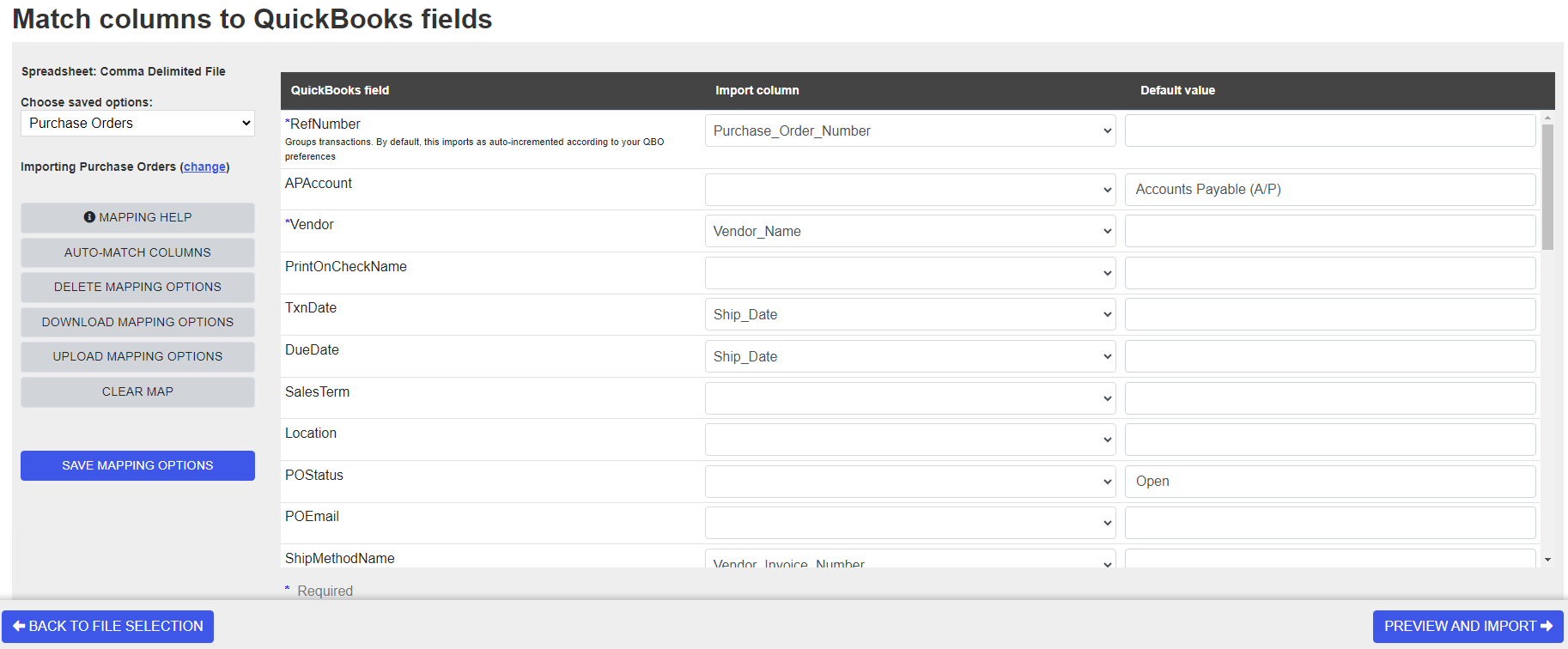
Task: Click the POEmail field label
Action: coord(312,516)
